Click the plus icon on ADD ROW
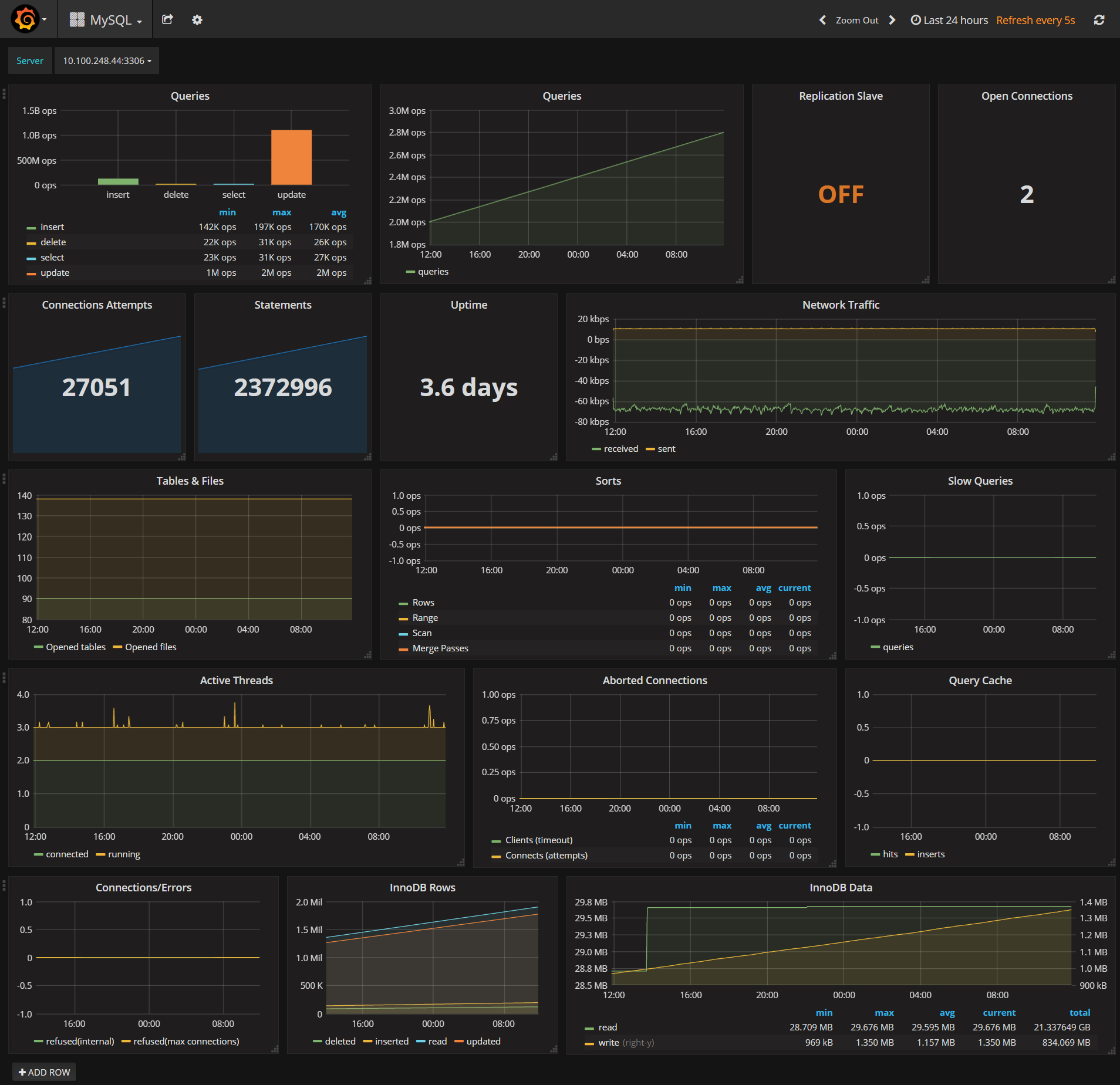 (23, 1072)
